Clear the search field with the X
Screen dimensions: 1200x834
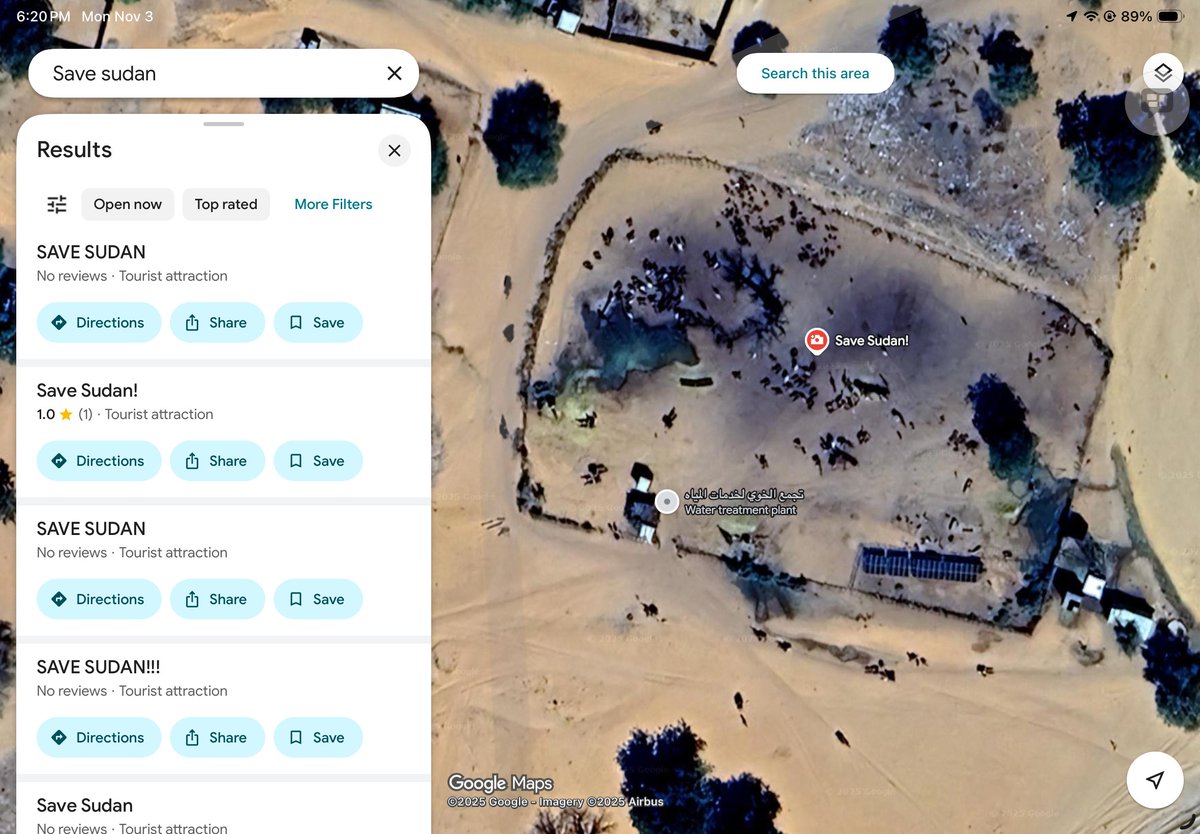393,72
